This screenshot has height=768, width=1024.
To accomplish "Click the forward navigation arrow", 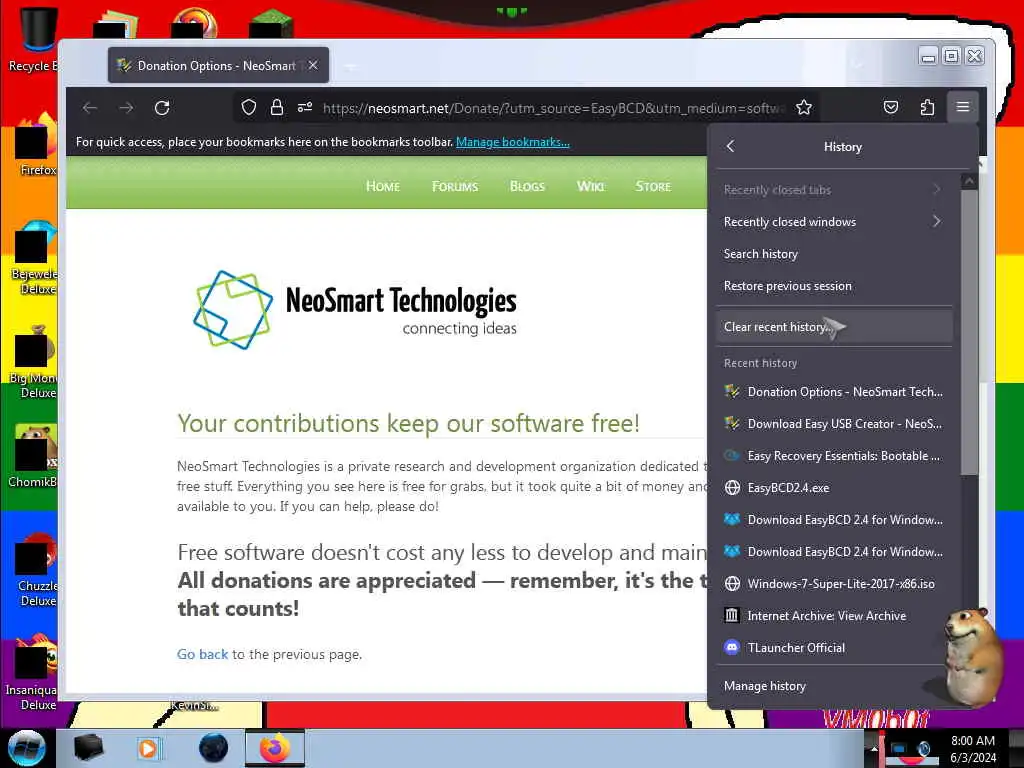I will tap(126, 108).
